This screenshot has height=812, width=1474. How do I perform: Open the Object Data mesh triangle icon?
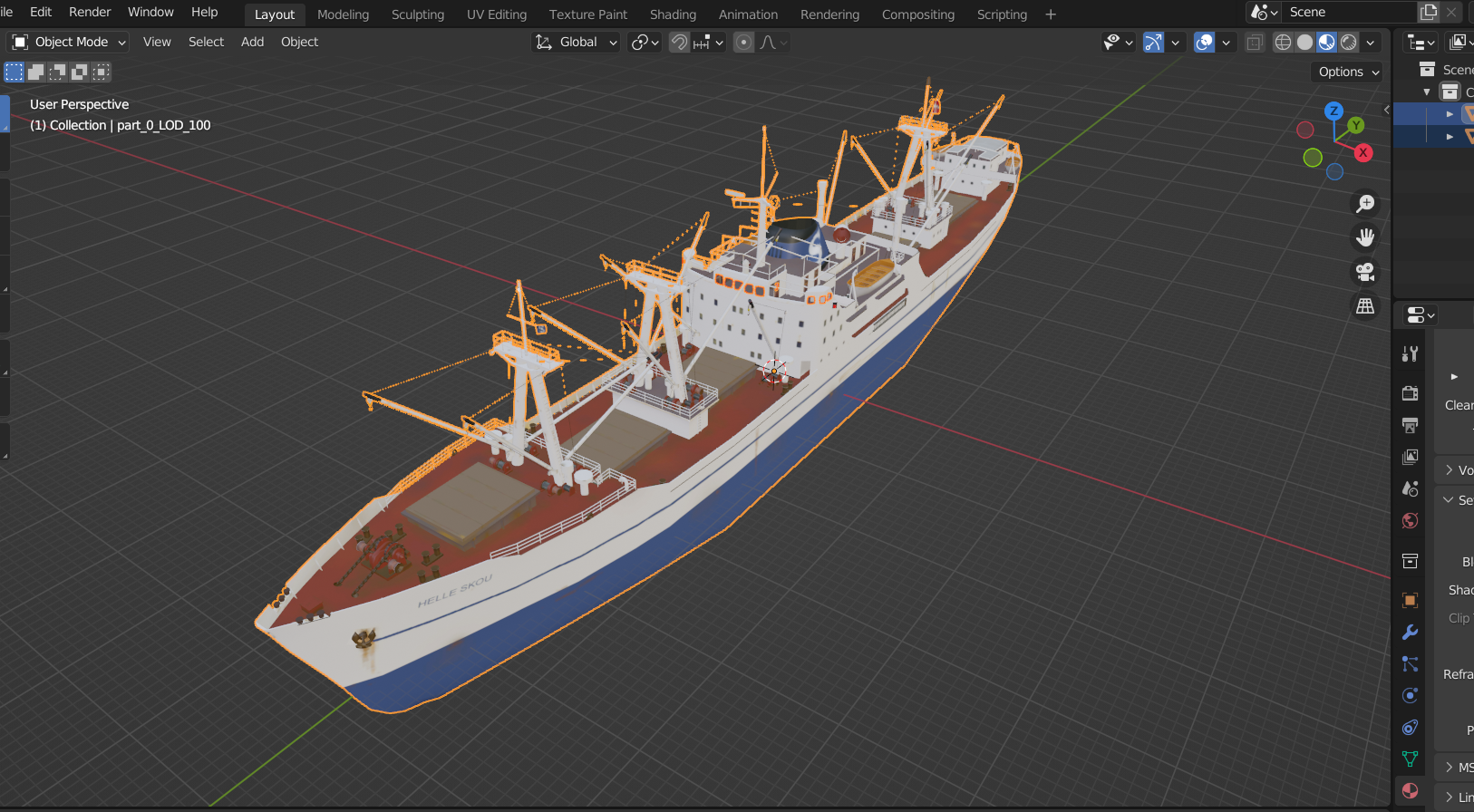tap(1410, 759)
